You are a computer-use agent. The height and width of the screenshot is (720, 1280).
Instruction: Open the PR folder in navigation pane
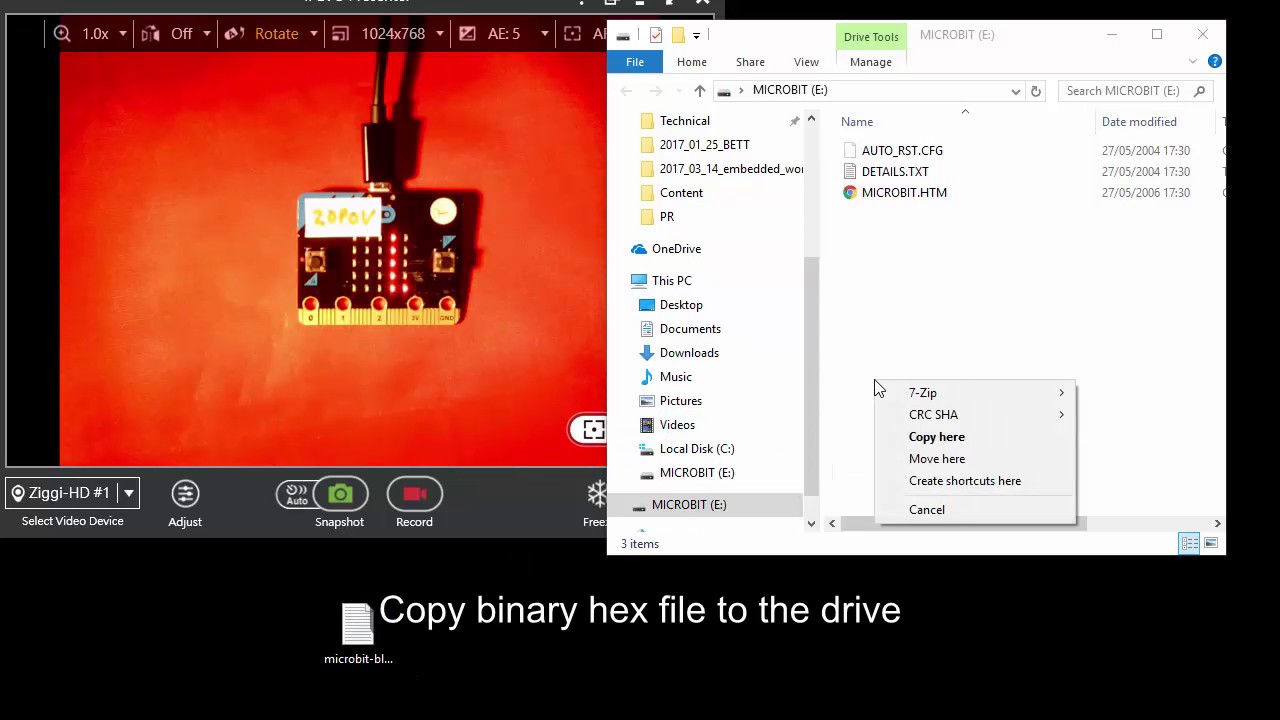[666, 217]
